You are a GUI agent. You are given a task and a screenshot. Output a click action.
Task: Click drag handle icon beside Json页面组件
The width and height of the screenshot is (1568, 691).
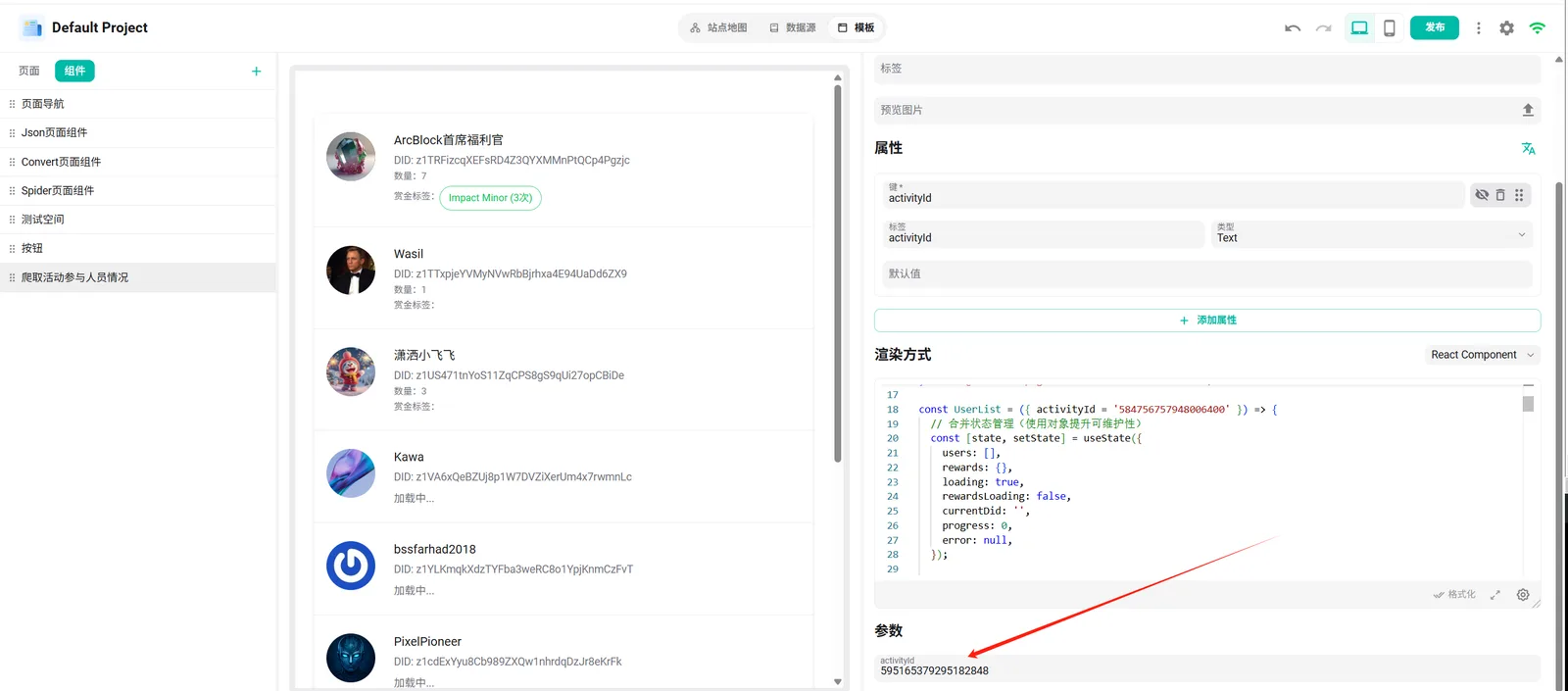(12, 132)
